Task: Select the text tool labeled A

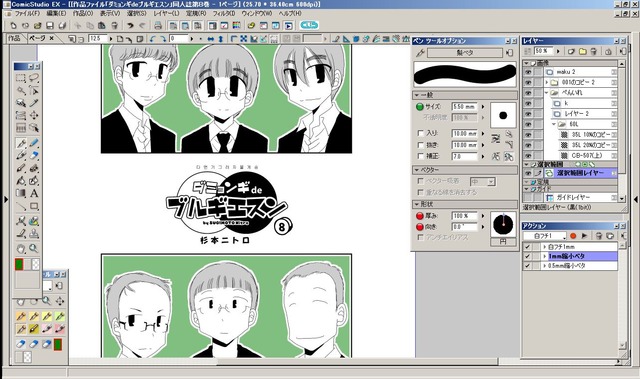Action: click(x=34, y=193)
